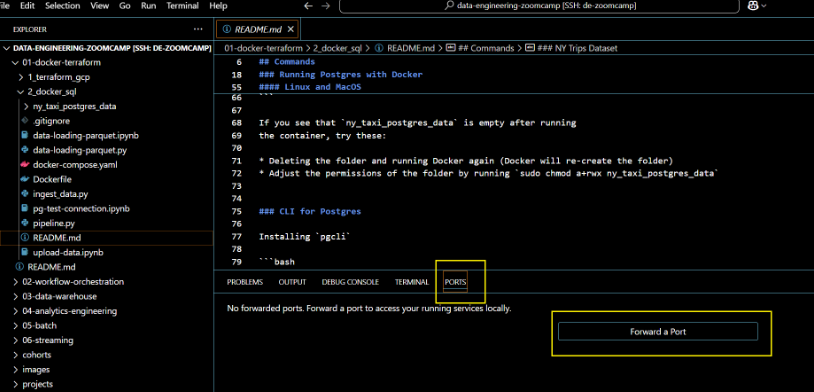Expand the 04-analytics-engineering folder

click(15, 311)
